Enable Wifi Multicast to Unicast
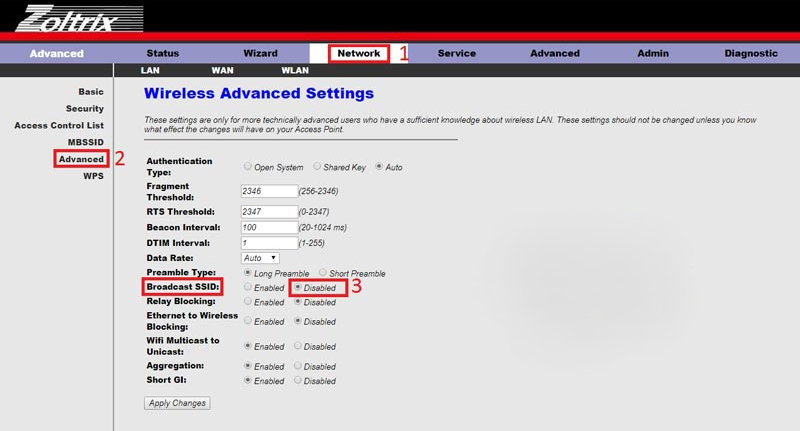Image resolution: width=800 pixels, height=431 pixels. 247,346
